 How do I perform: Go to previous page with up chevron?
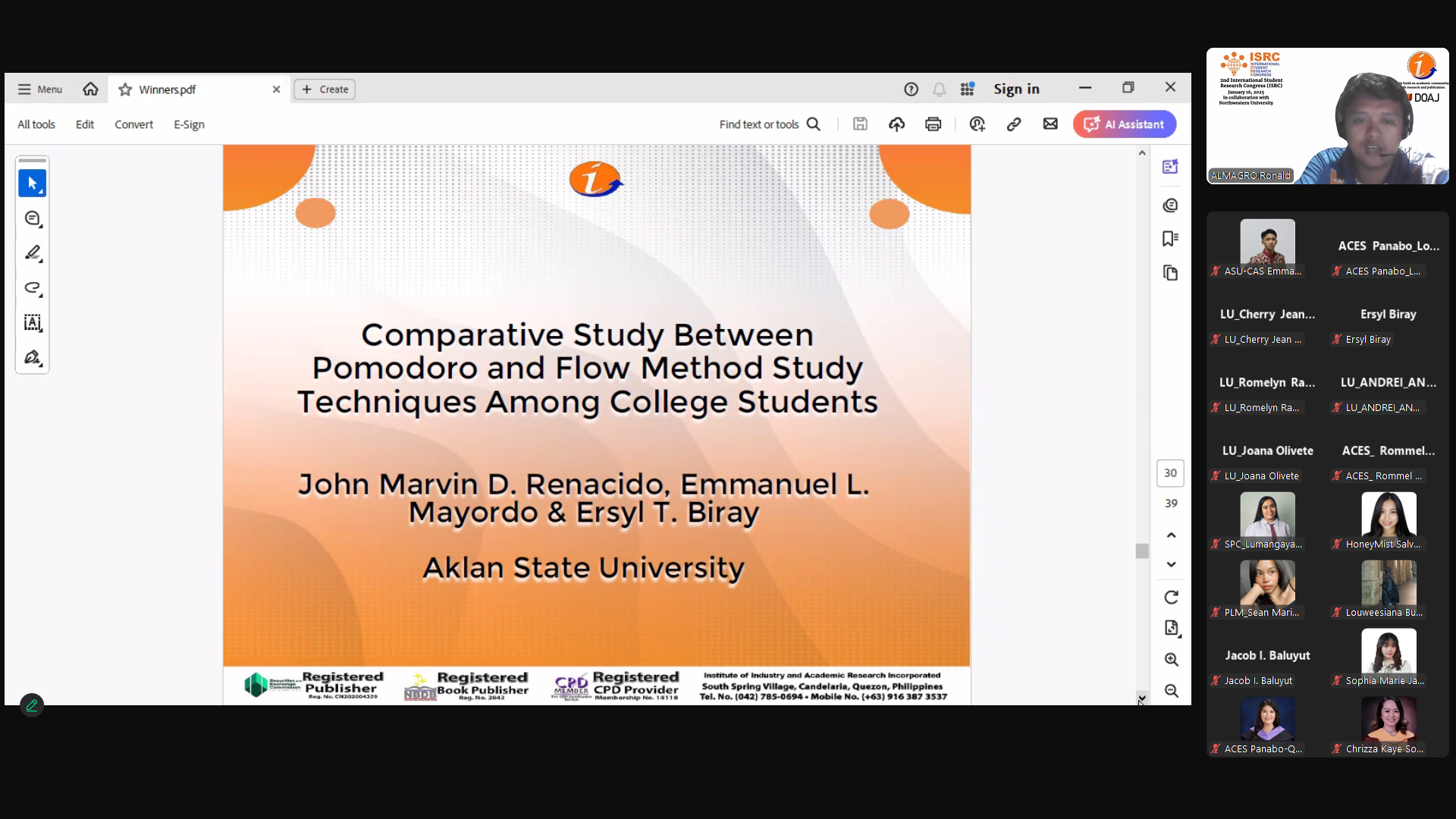pos(1171,535)
